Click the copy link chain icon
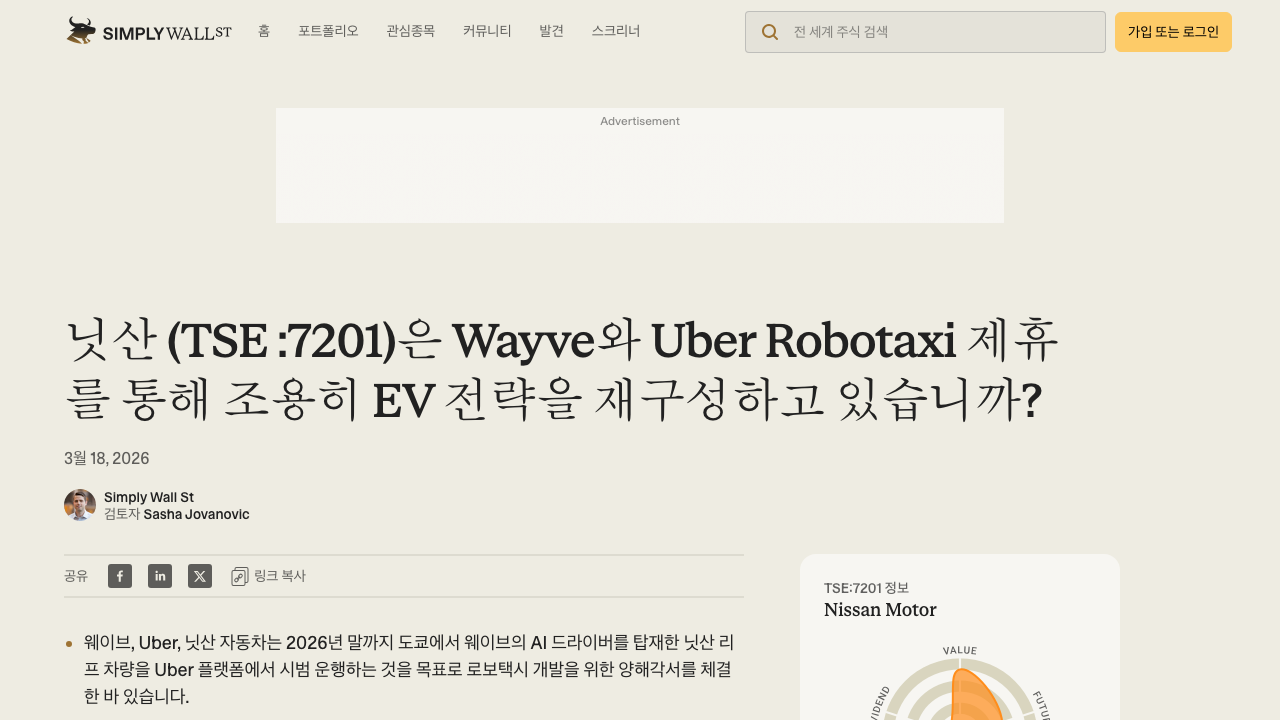 pyautogui.click(x=240, y=576)
